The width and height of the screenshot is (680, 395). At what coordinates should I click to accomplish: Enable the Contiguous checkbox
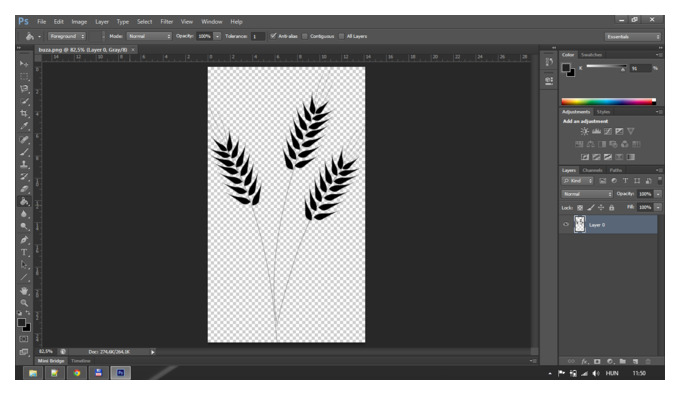tap(305, 36)
